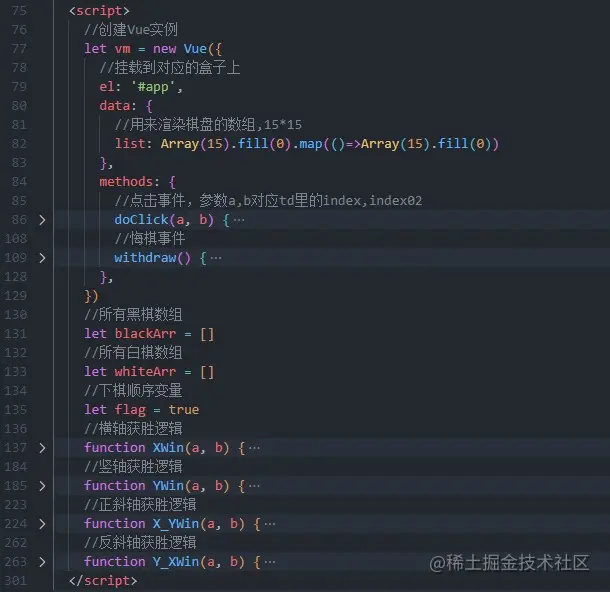Expand the Y_XWin function fold arrow
This screenshot has height=592, width=610.
pos(42,562)
